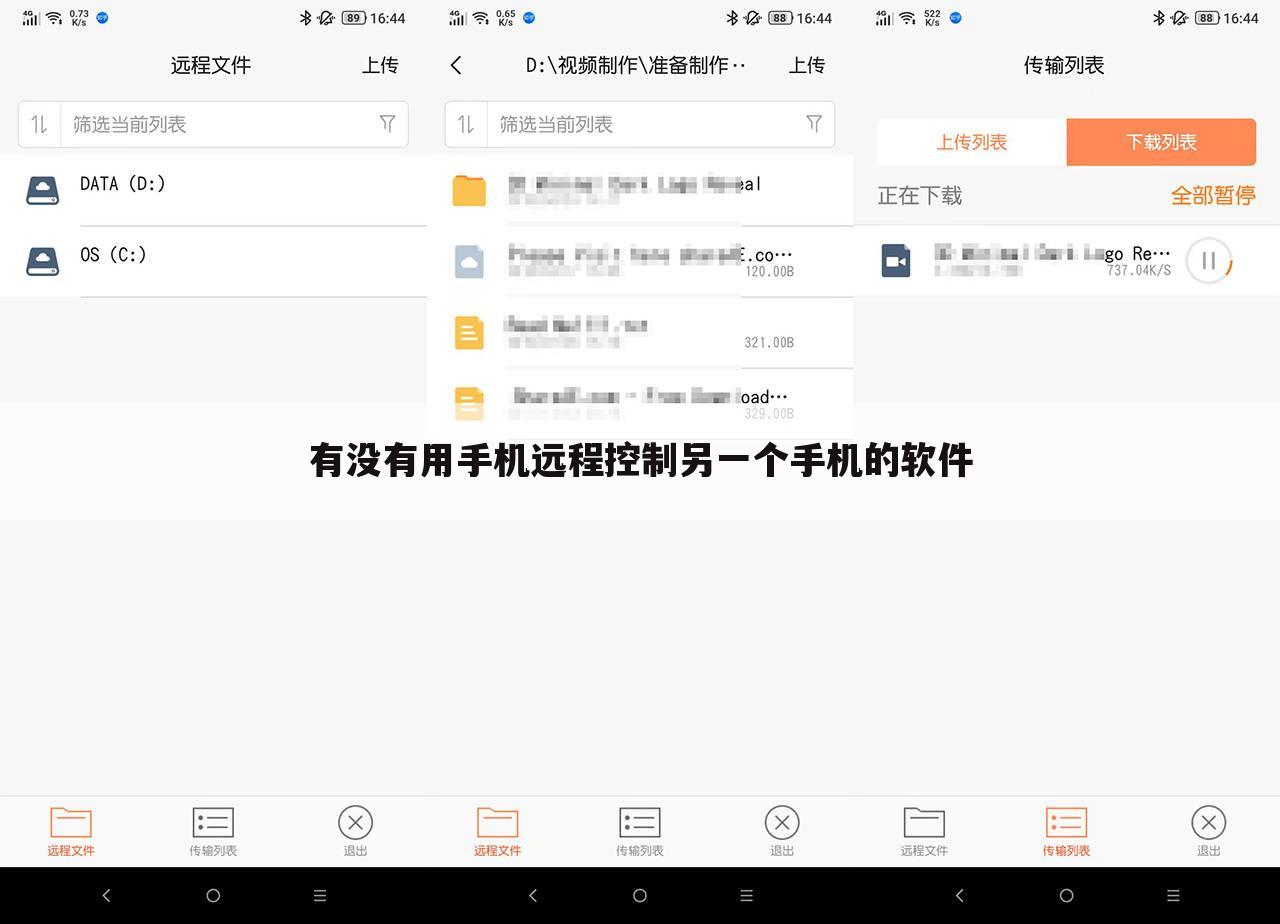The image size is (1280, 924).
Task: Tap 退出 in the middle phone screen
Action: (x=782, y=832)
